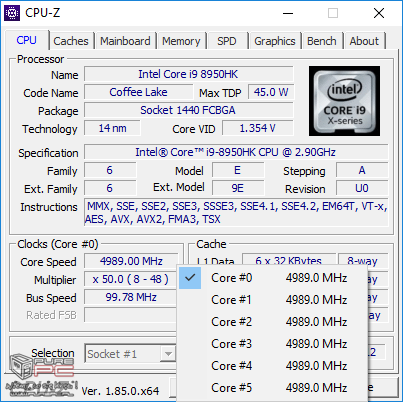Choose Core #1 in the popup menu
Viewport: 403px width, 402px height.
[273, 300]
